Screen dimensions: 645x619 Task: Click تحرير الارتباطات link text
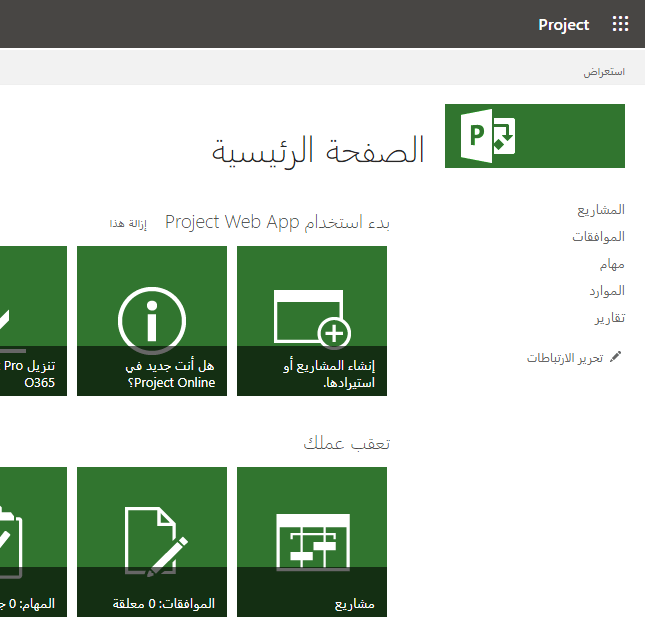point(565,358)
